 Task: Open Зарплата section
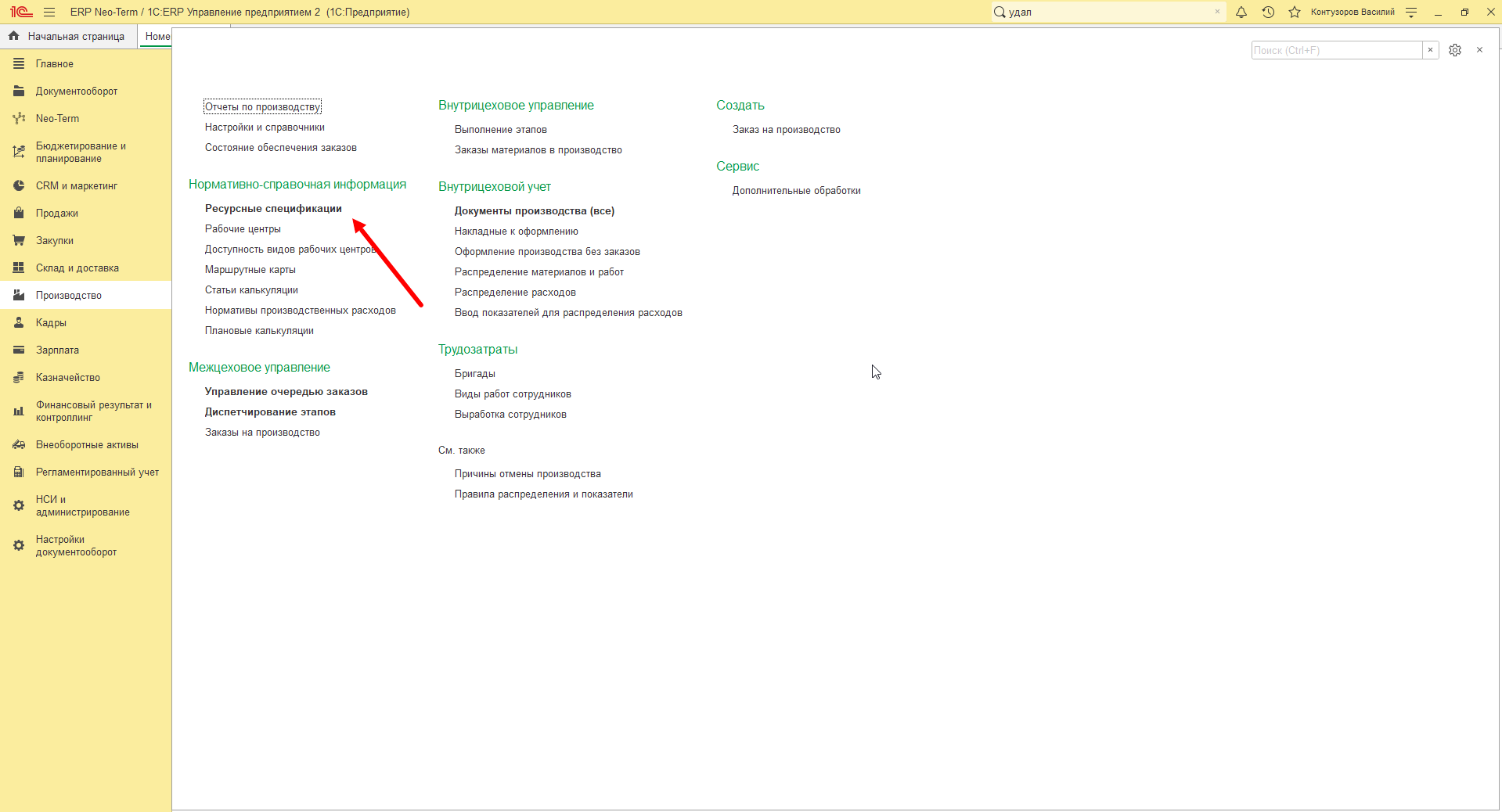click(x=85, y=350)
